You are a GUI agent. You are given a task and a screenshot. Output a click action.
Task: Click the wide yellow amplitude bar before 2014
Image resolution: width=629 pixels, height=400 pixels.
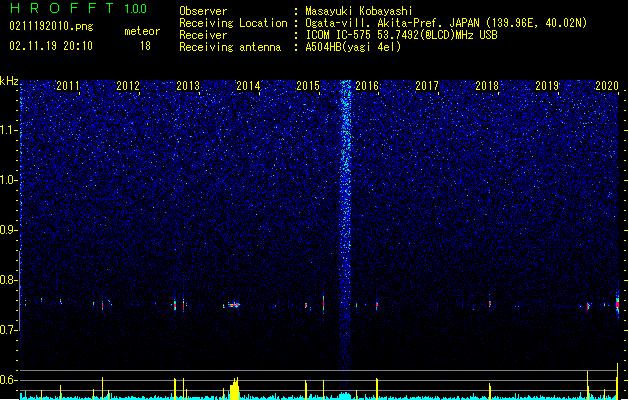[x=235, y=388]
